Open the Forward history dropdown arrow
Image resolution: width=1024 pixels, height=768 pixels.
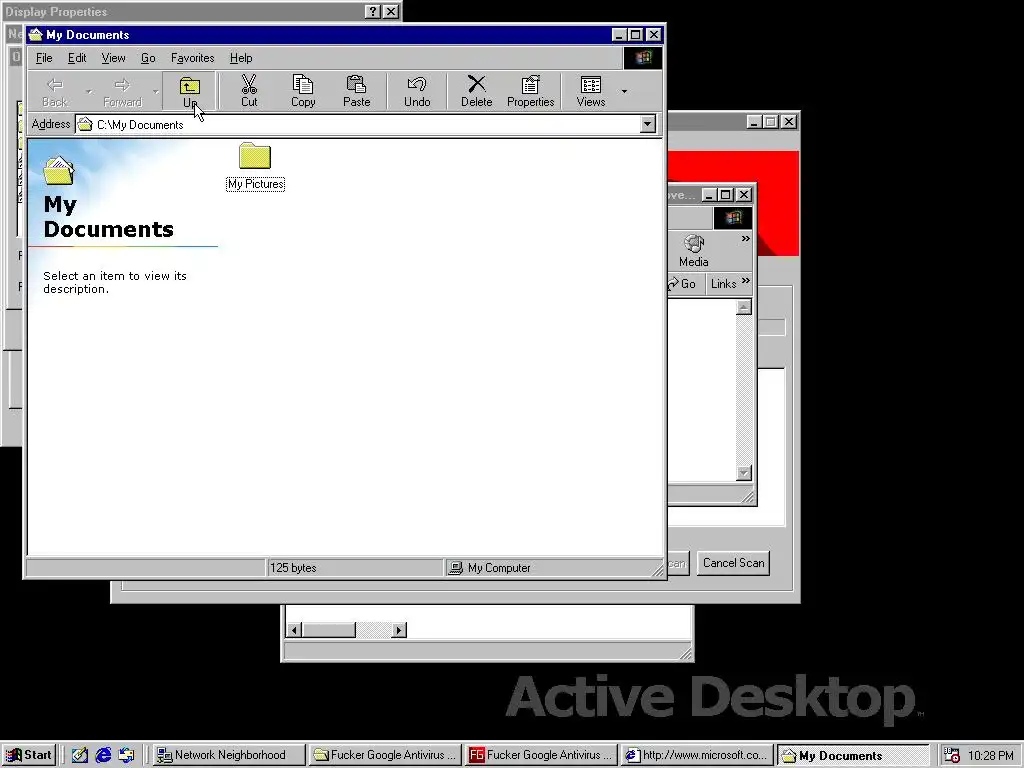155,91
